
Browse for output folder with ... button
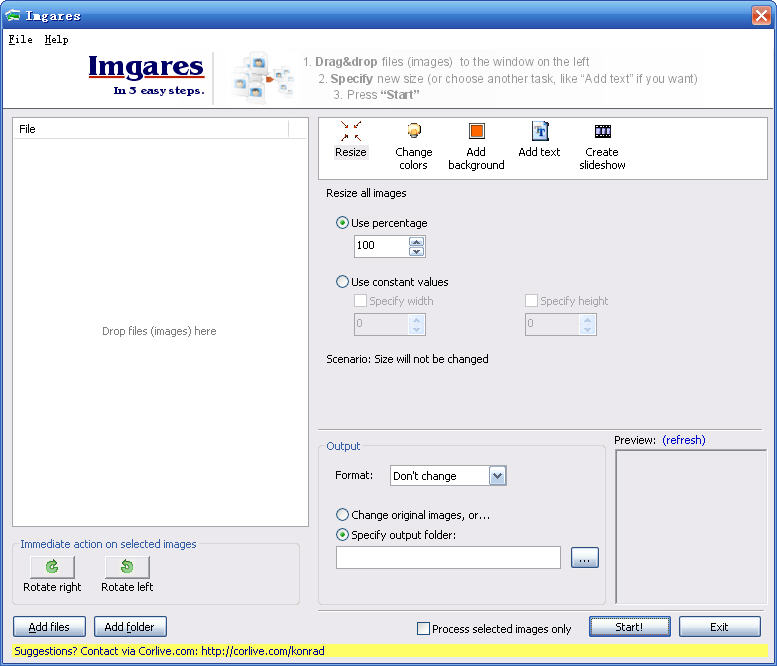point(585,558)
